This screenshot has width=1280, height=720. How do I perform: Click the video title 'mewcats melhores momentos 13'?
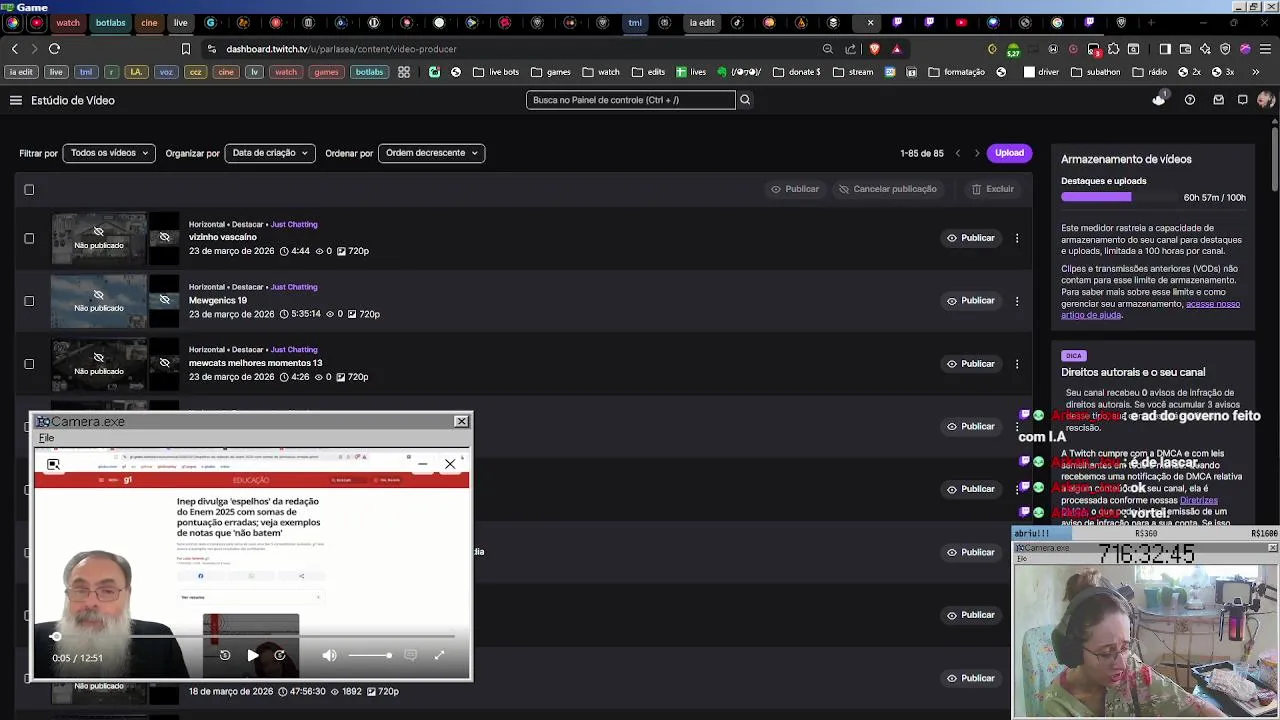coord(255,363)
